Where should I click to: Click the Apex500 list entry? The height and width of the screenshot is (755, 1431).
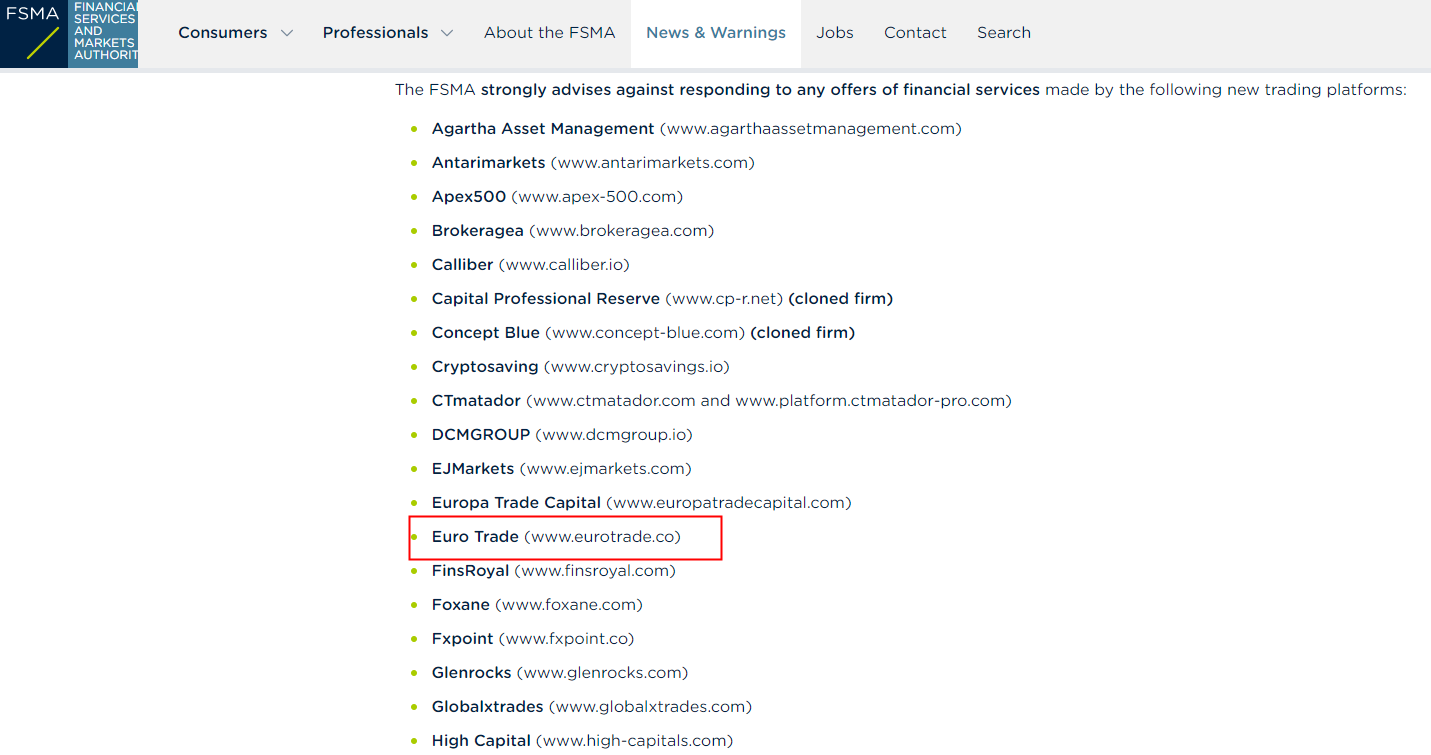point(557,197)
